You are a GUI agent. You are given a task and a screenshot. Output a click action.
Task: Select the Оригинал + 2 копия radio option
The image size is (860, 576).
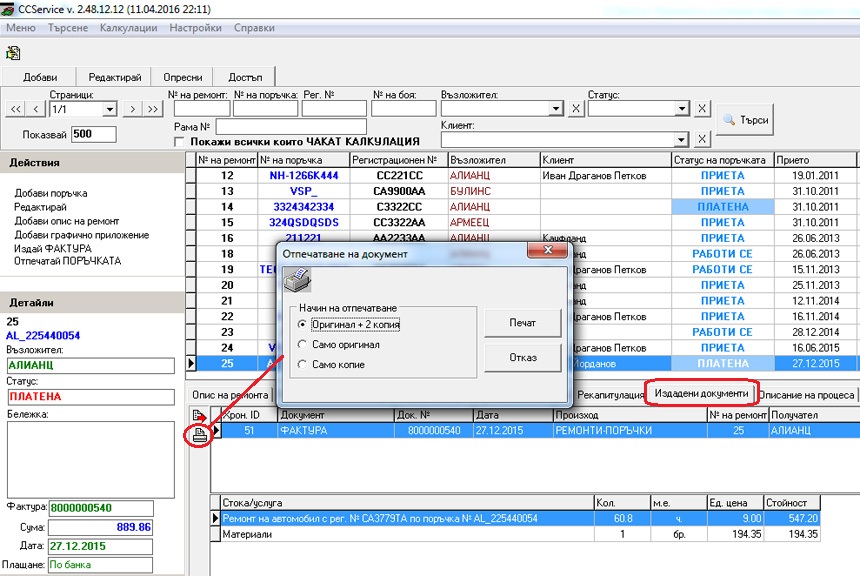coord(302,324)
